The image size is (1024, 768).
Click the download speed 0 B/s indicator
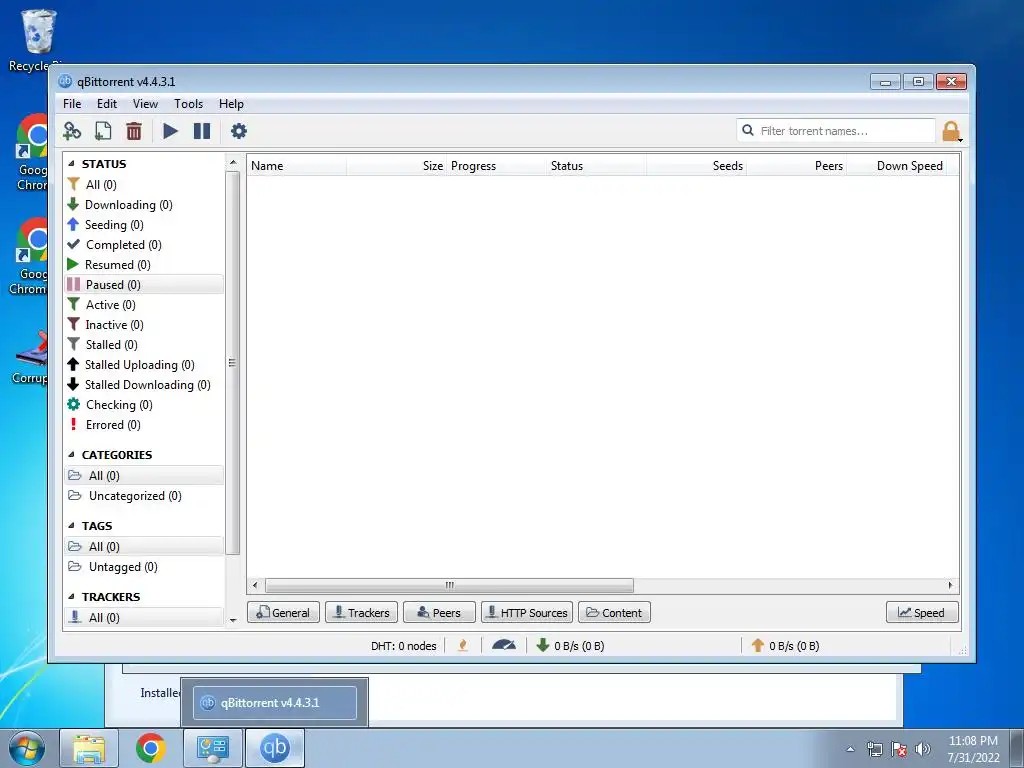pyautogui.click(x=570, y=646)
